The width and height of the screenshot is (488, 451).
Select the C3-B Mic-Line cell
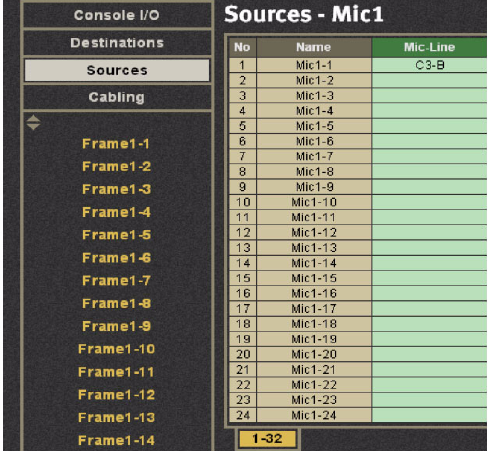pyautogui.click(x=429, y=65)
